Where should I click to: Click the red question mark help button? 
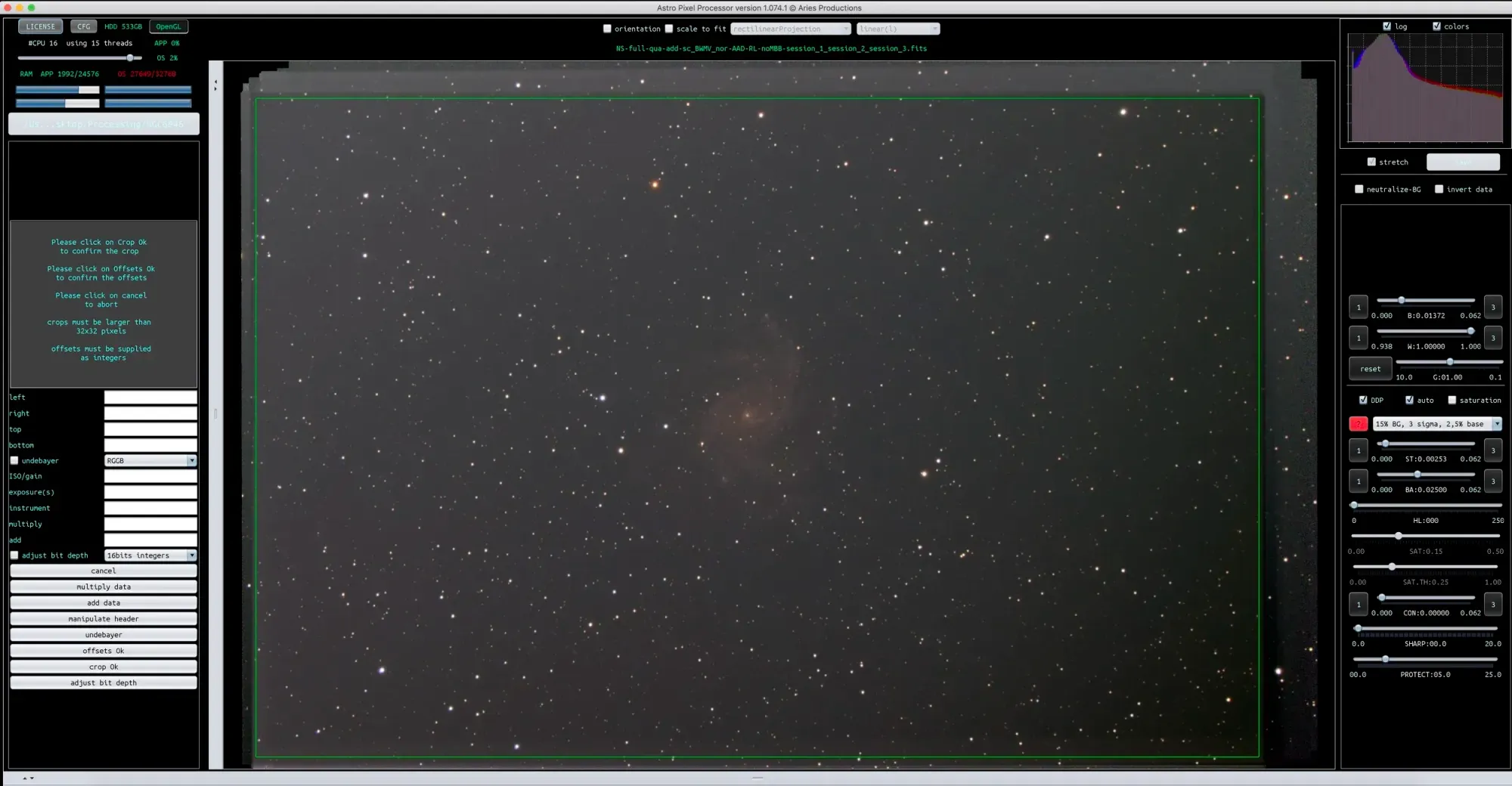(1358, 424)
